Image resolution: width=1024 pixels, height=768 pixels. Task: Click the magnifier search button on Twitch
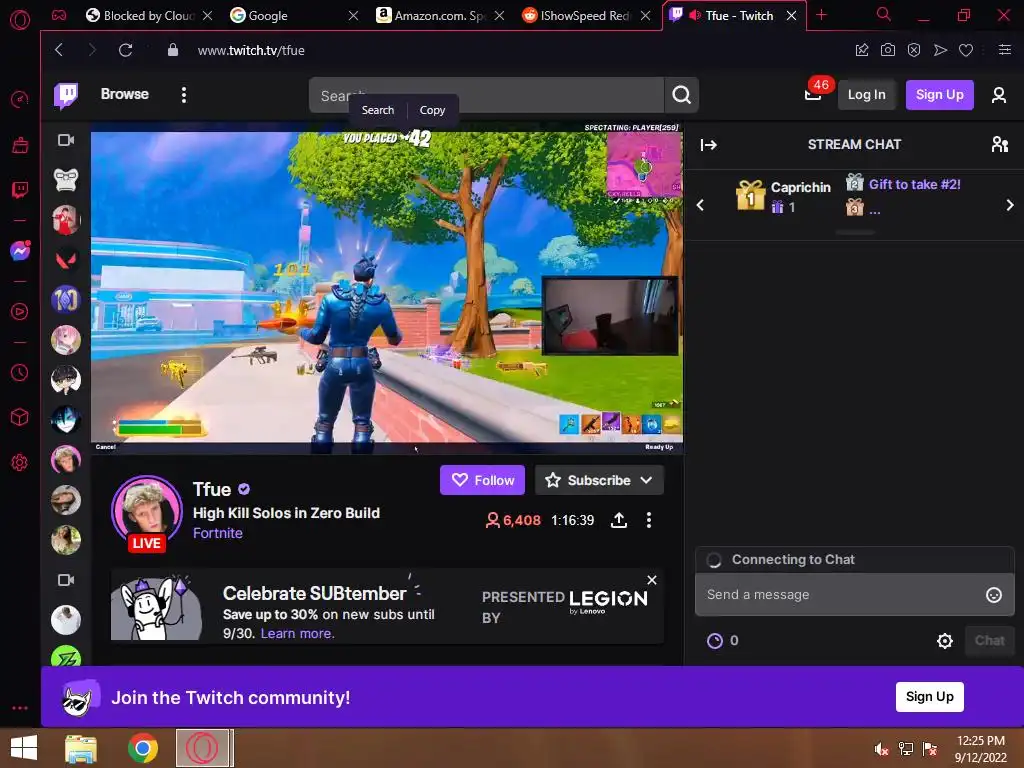click(x=681, y=95)
